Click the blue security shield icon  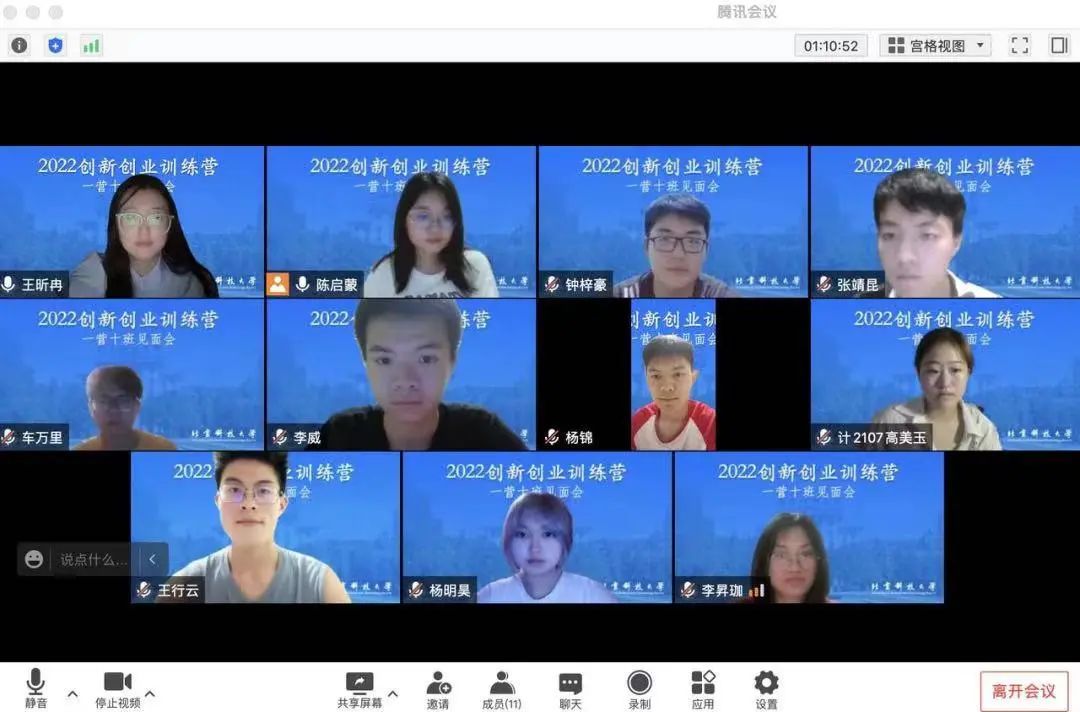point(55,45)
